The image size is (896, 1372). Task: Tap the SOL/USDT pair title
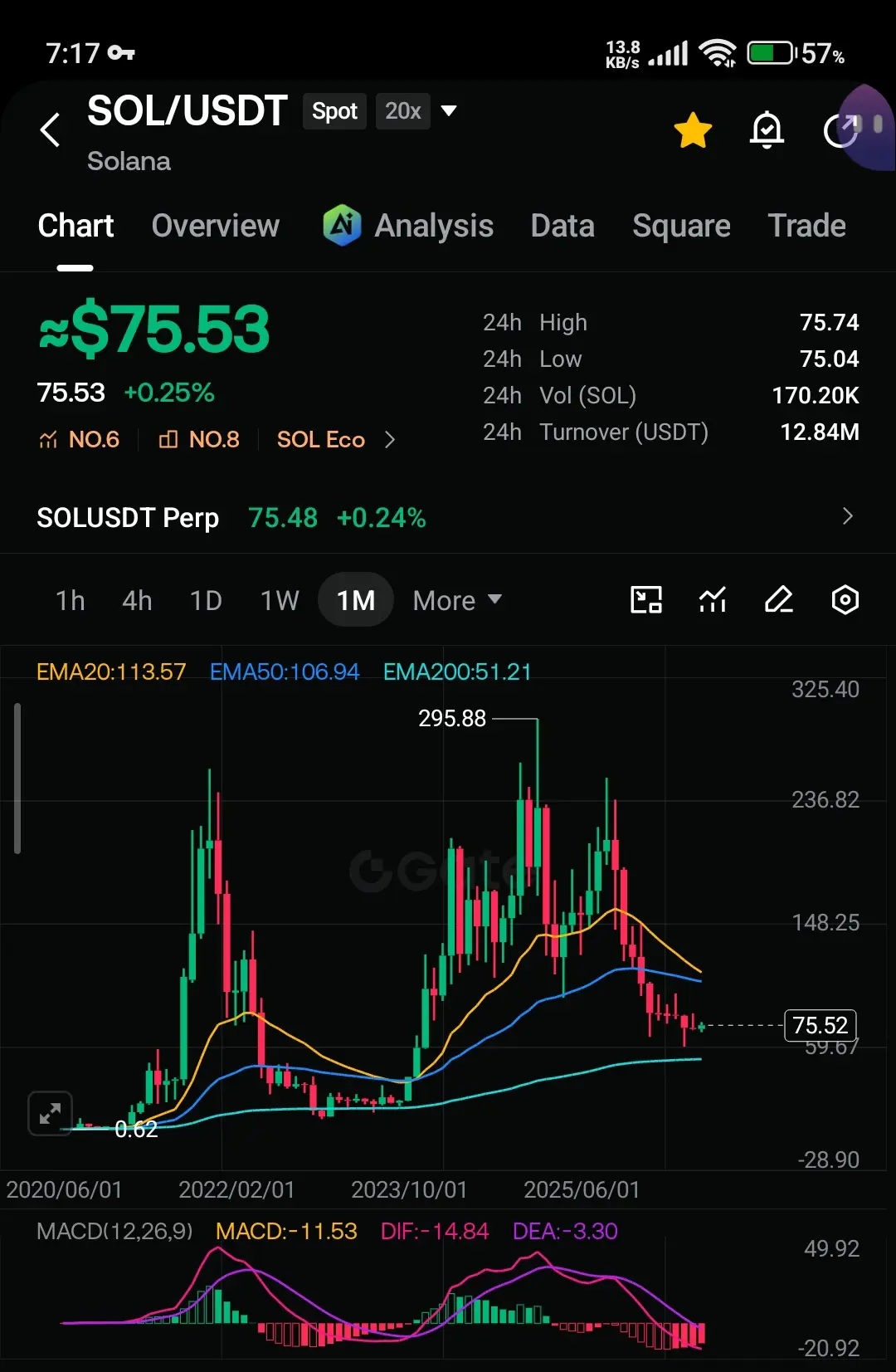(187, 110)
